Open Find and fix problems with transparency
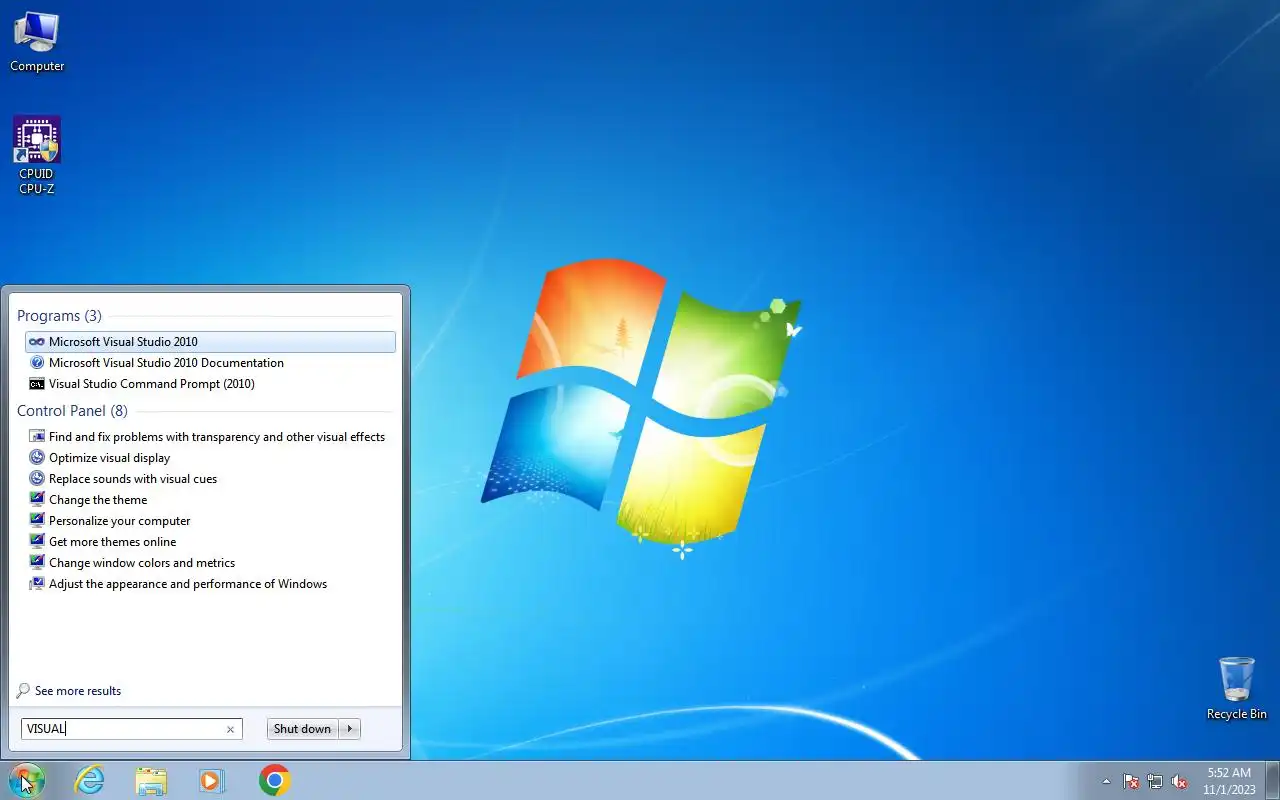The height and width of the screenshot is (800, 1280). tap(210, 437)
